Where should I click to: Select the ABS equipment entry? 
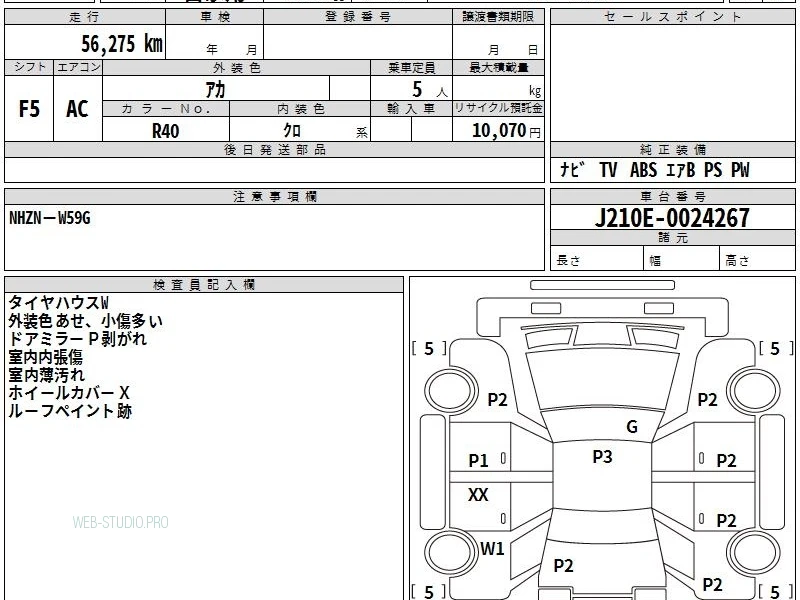(x=643, y=170)
